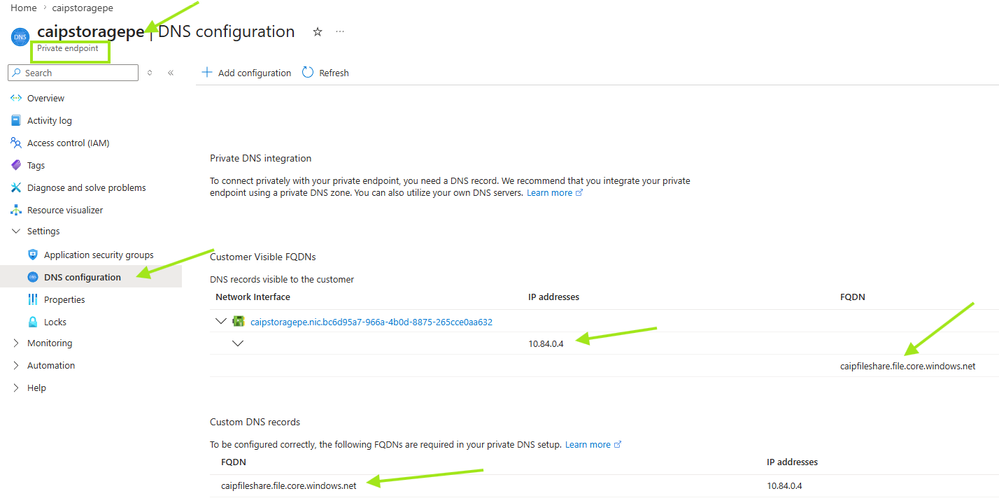The width and height of the screenshot is (999, 498).
Task: Open Overview page
Action: pyautogui.click(x=46, y=98)
